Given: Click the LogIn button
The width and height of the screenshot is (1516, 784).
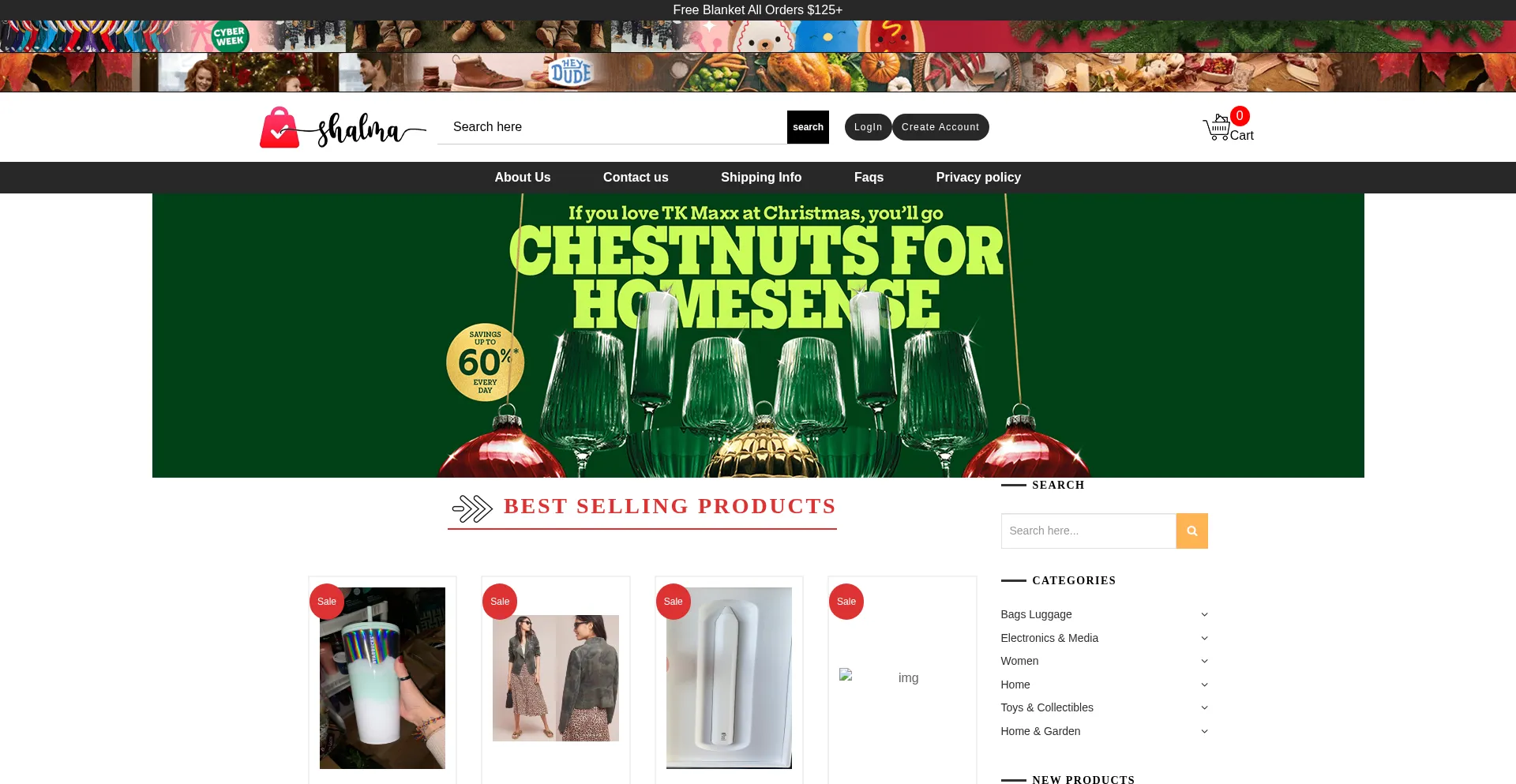Looking at the screenshot, I should point(868,127).
